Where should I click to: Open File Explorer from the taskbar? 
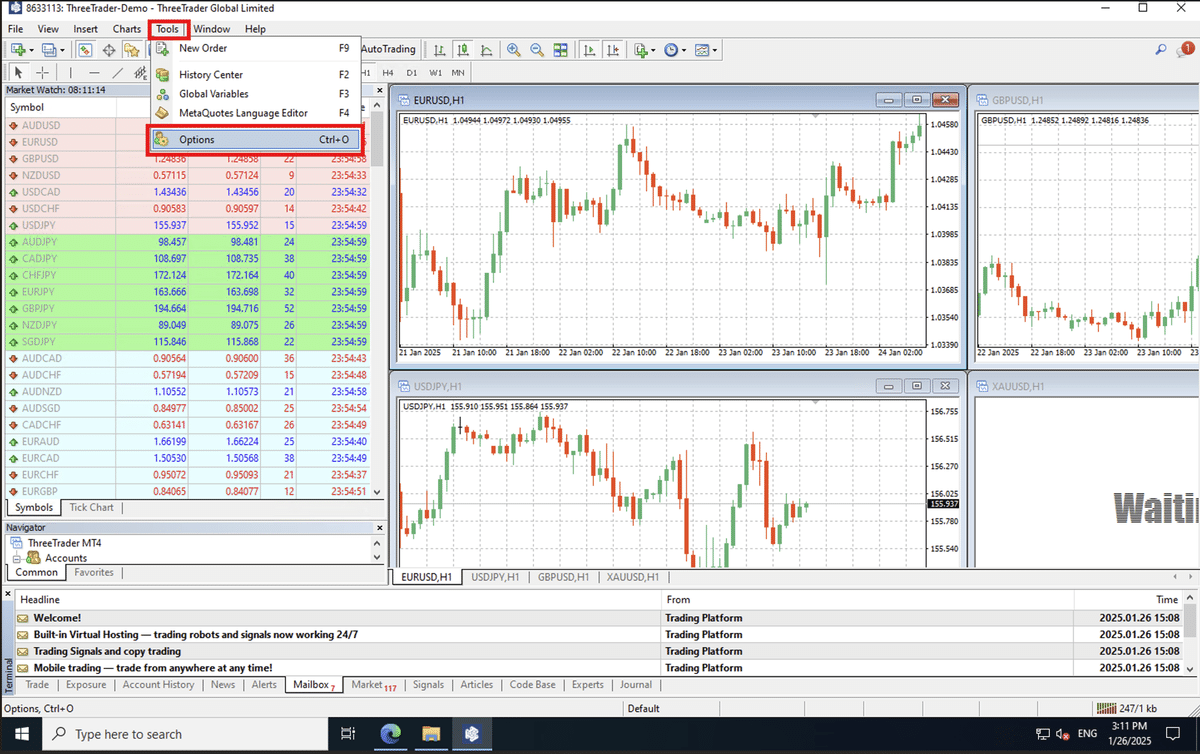click(431, 734)
